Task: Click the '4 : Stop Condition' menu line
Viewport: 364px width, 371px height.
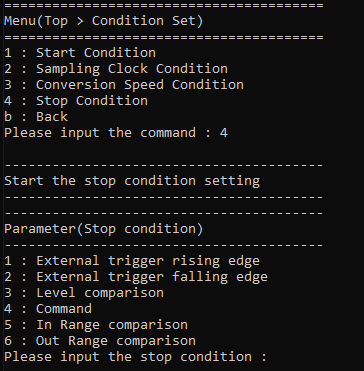Action: click(x=76, y=101)
